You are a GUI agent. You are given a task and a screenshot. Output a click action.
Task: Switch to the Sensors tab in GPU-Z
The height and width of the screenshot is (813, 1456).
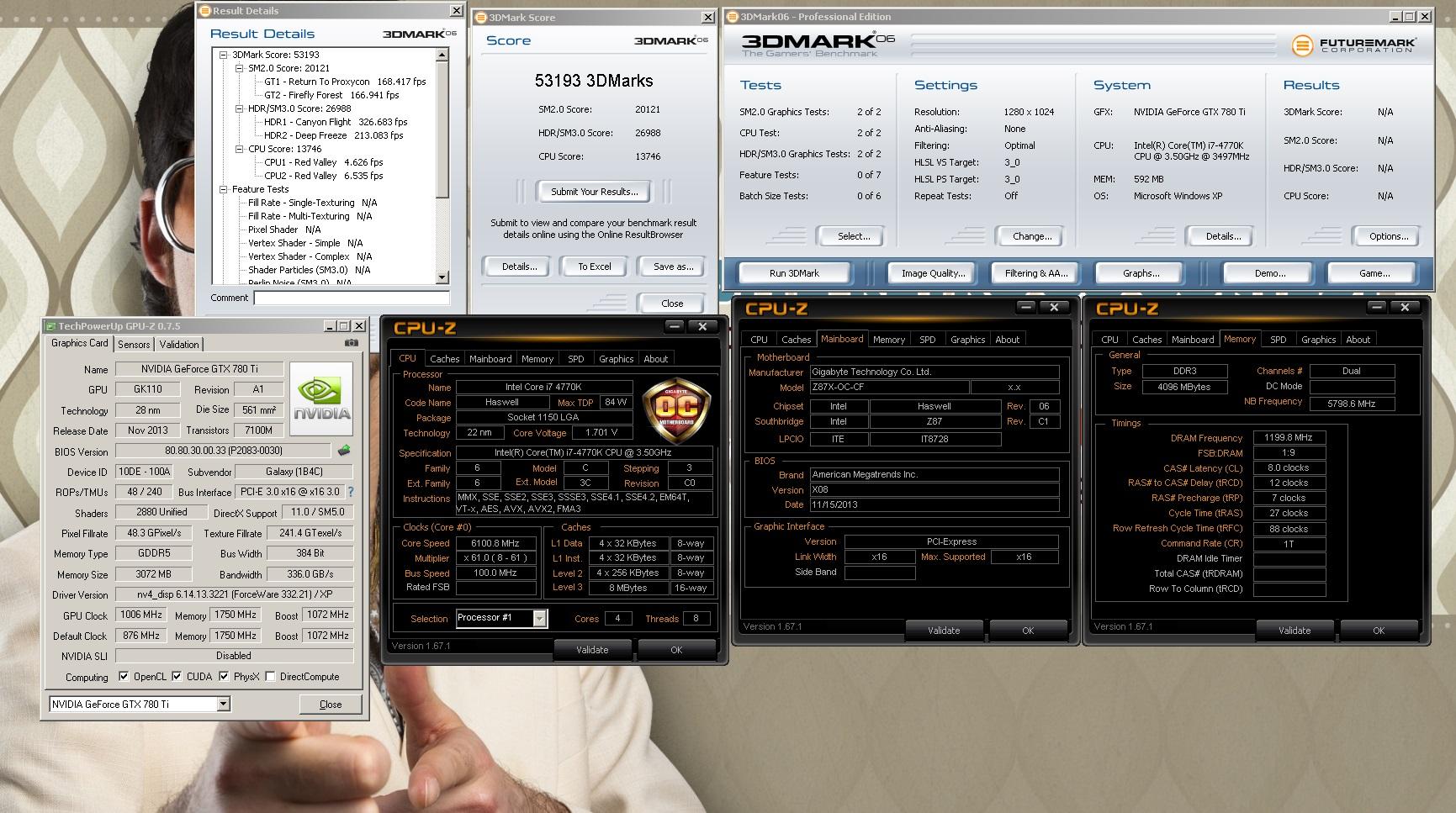(x=134, y=345)
